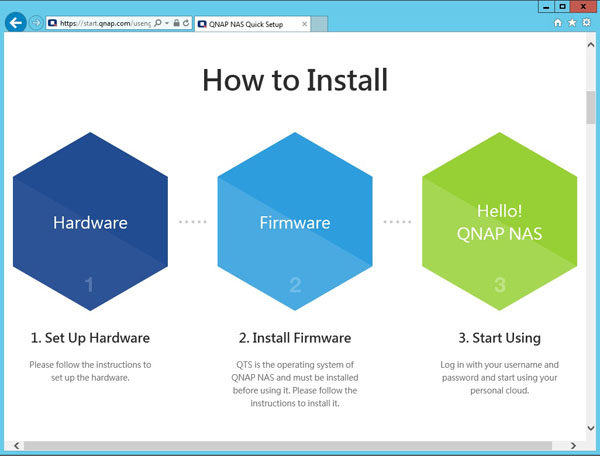This screenshot has height=456, width=600.
Task: Click the search magnifier in address bar
Action: click(158, 23)
